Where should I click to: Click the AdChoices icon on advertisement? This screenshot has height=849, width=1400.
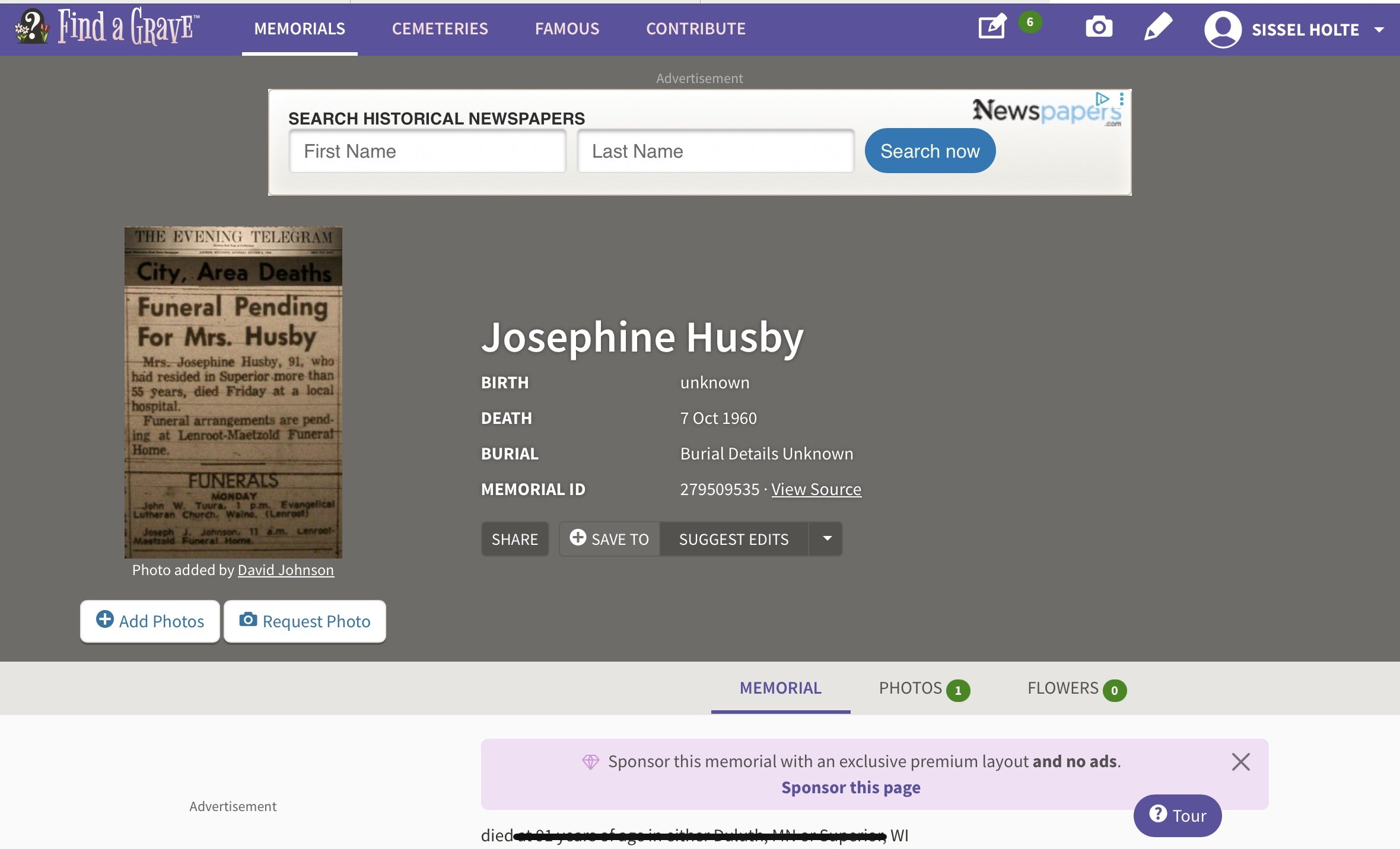click(1102, 98)
